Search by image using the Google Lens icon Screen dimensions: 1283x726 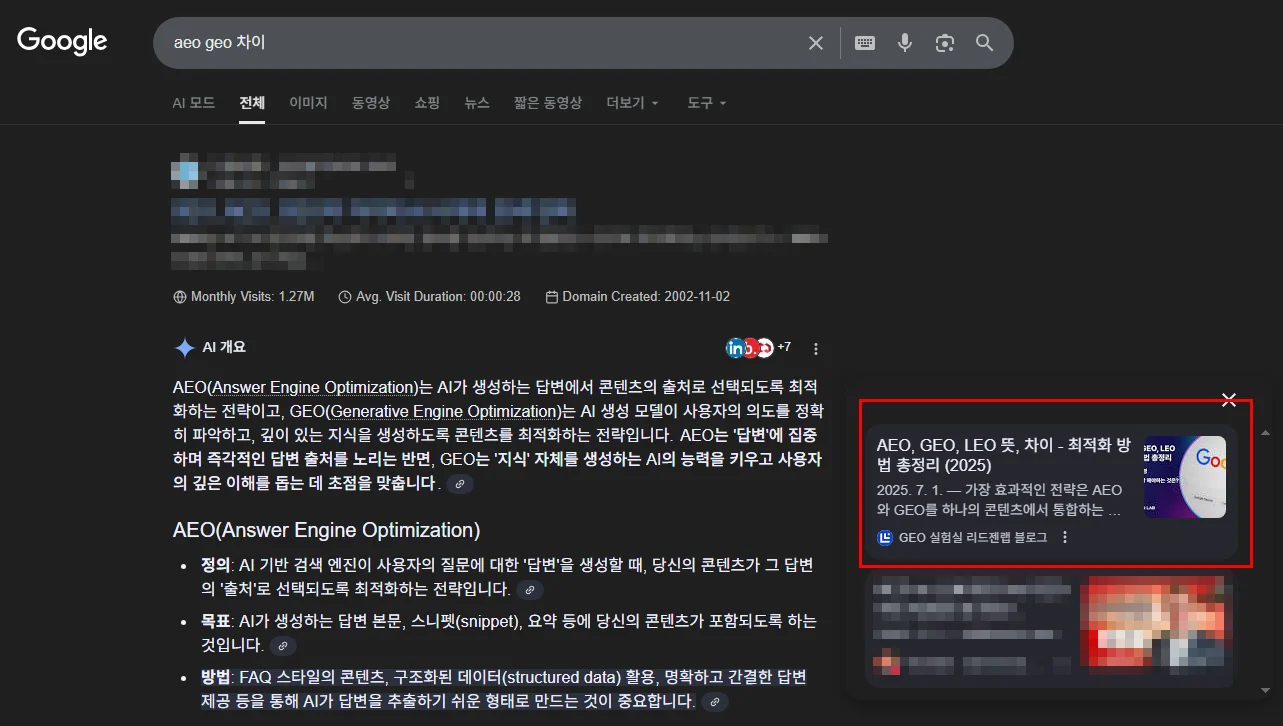pos(944,43)
